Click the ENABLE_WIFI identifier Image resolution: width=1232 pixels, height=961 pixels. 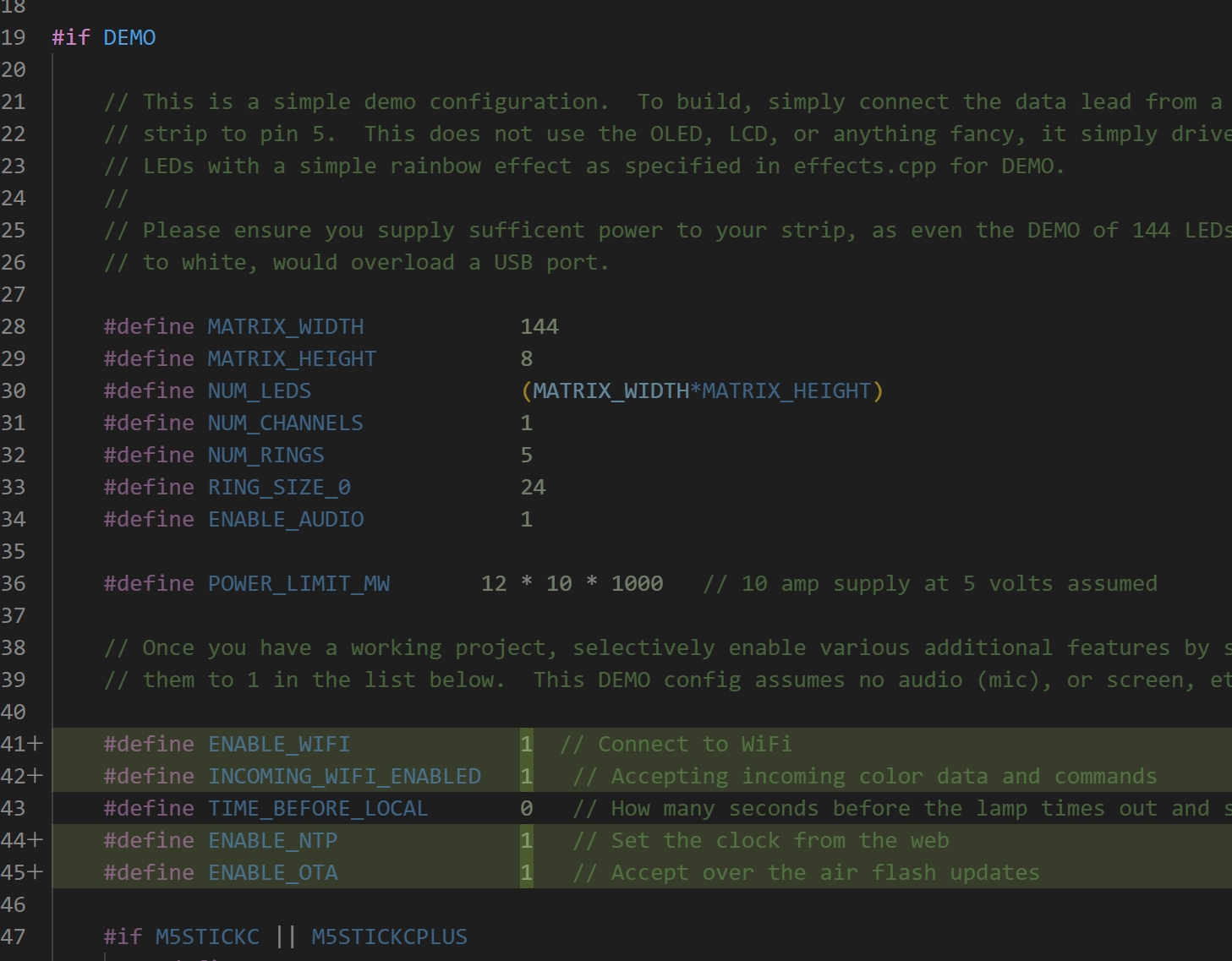point(279,745)
